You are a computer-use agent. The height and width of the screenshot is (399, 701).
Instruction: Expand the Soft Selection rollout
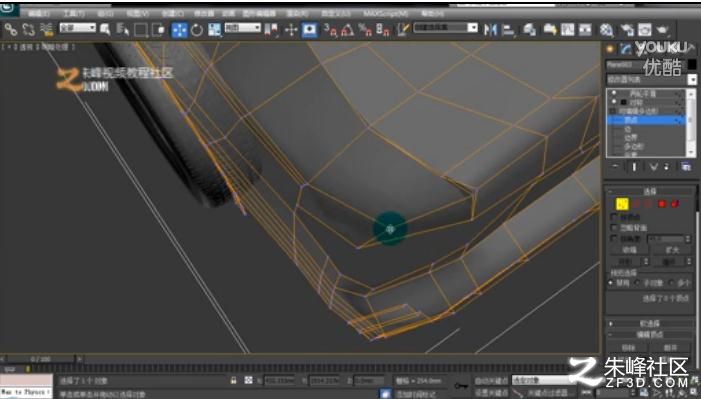650,323
